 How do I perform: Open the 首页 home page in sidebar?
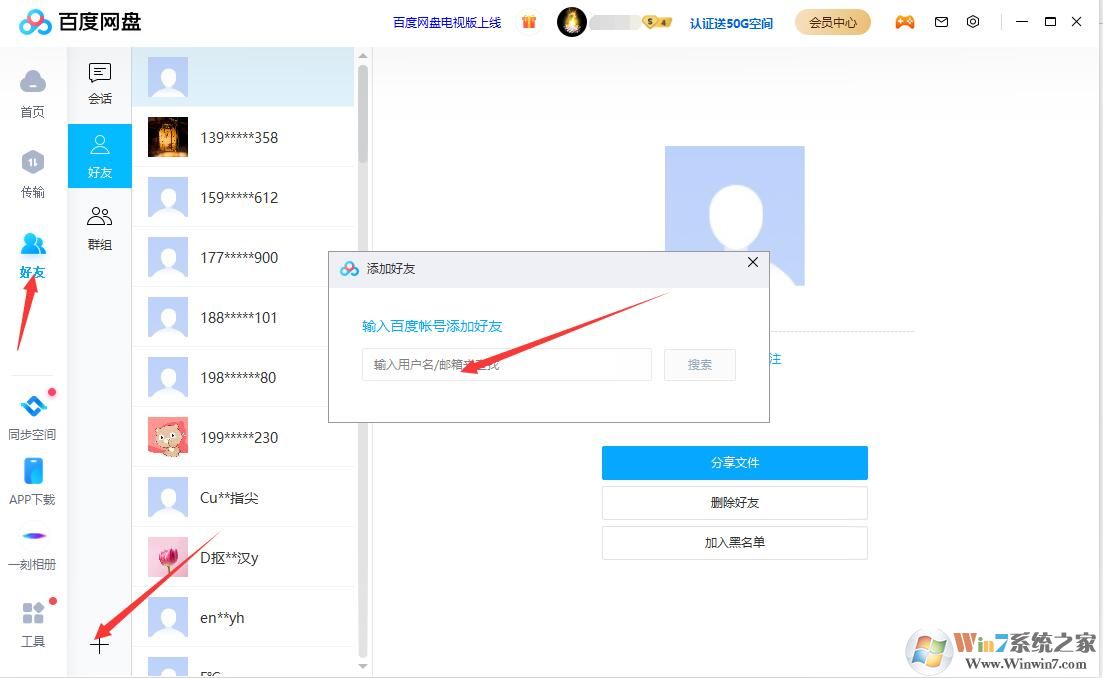[x=32, y=95]
